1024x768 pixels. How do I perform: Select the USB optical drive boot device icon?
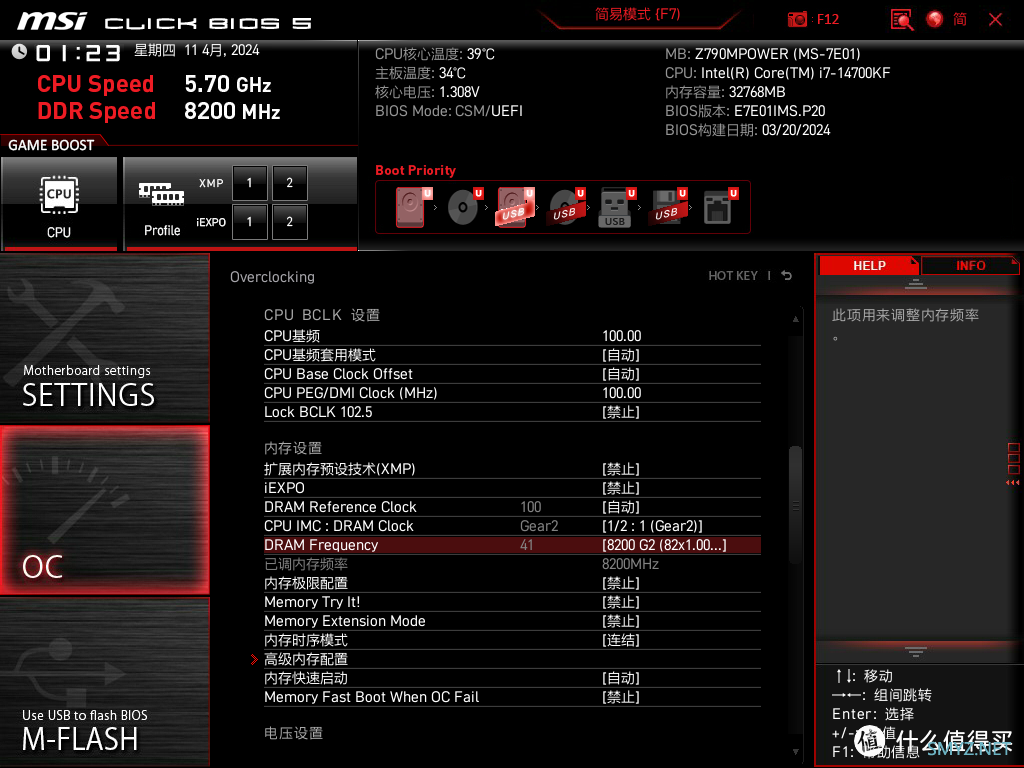[x=566, y=207]
